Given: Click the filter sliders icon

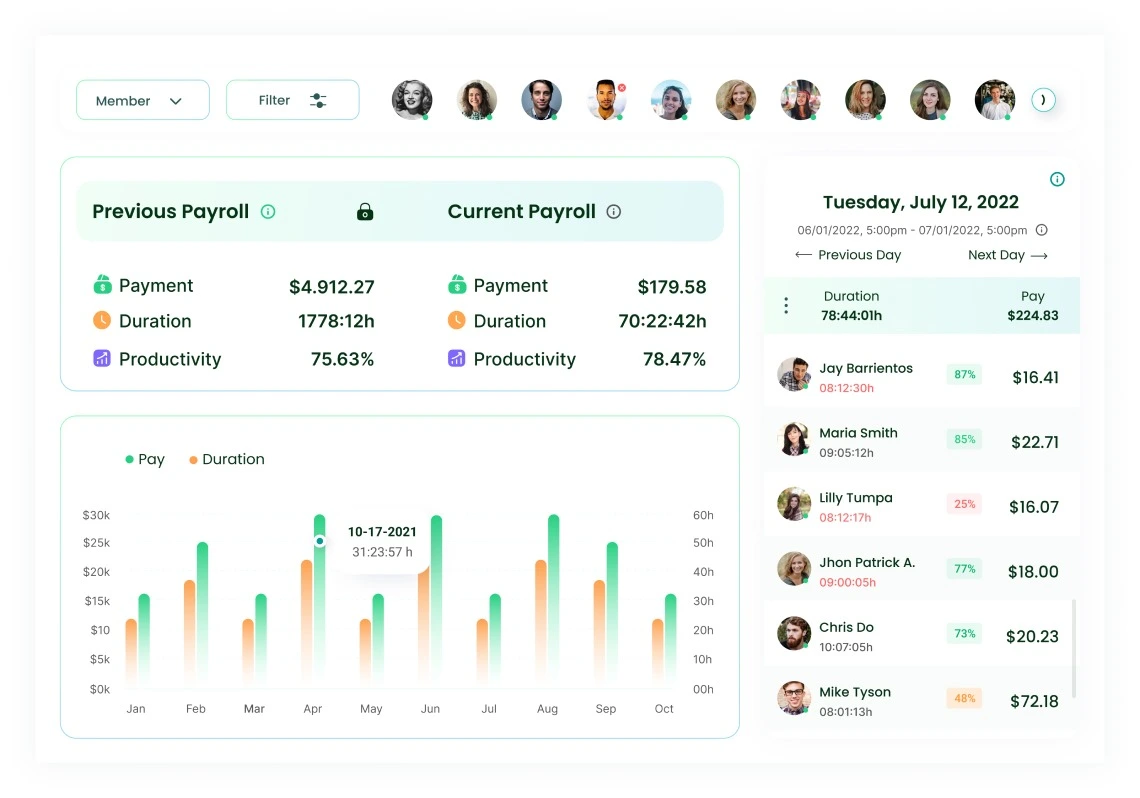Looking at the screenshot, I should pos(318,100).
